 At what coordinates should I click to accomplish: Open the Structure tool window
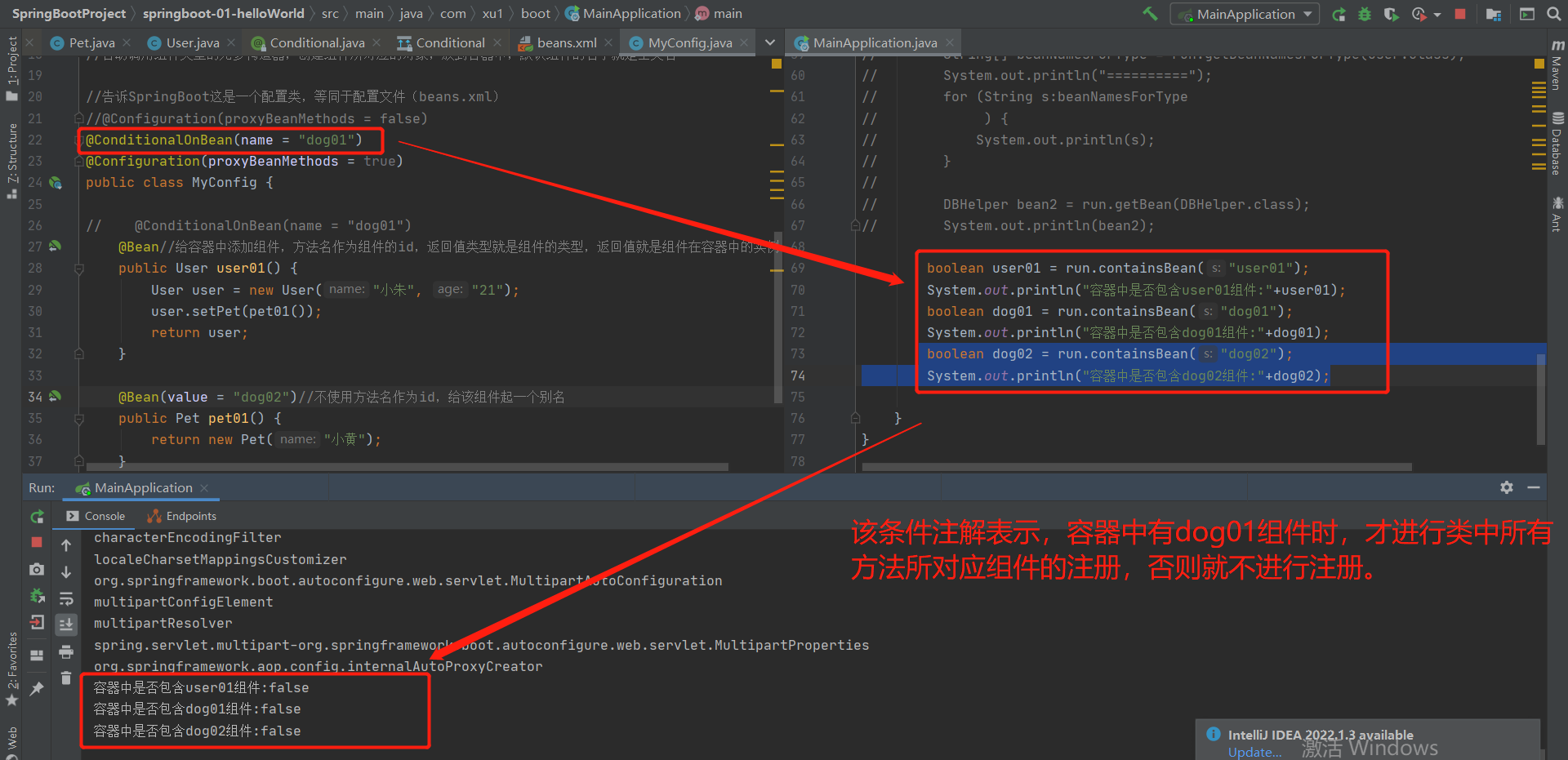point(11,161)
